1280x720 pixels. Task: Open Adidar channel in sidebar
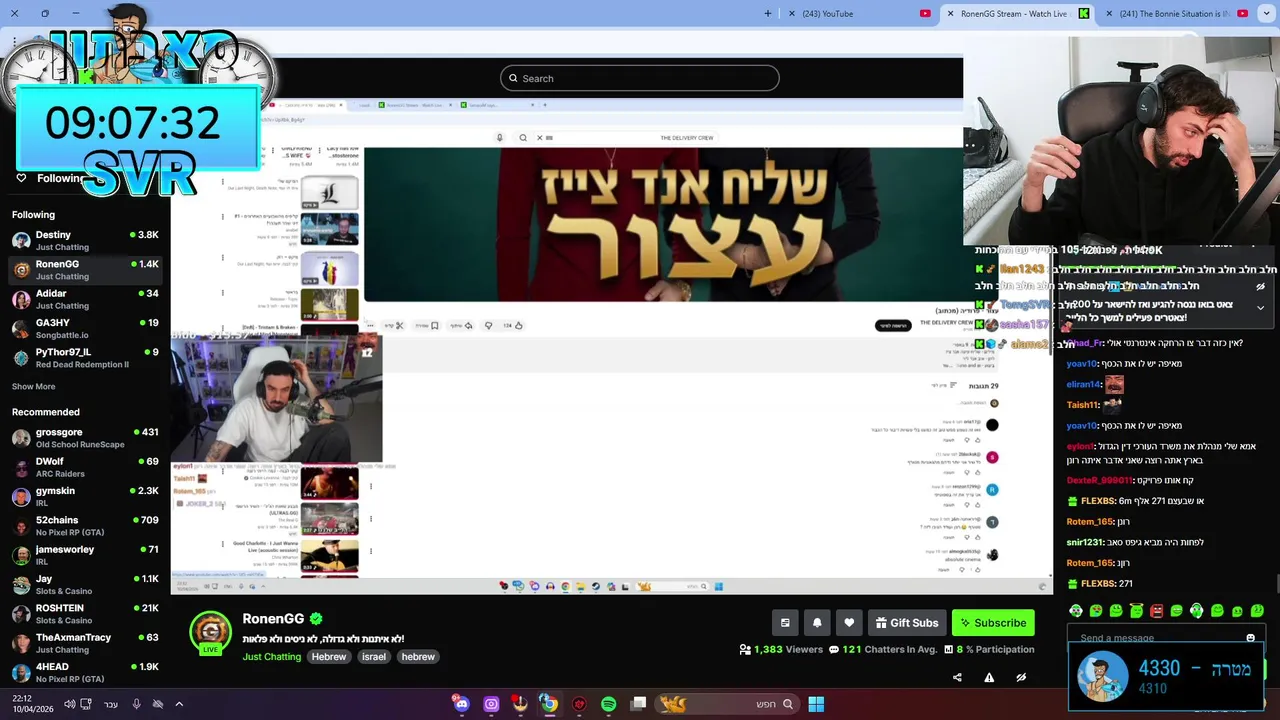coord(85,299)
